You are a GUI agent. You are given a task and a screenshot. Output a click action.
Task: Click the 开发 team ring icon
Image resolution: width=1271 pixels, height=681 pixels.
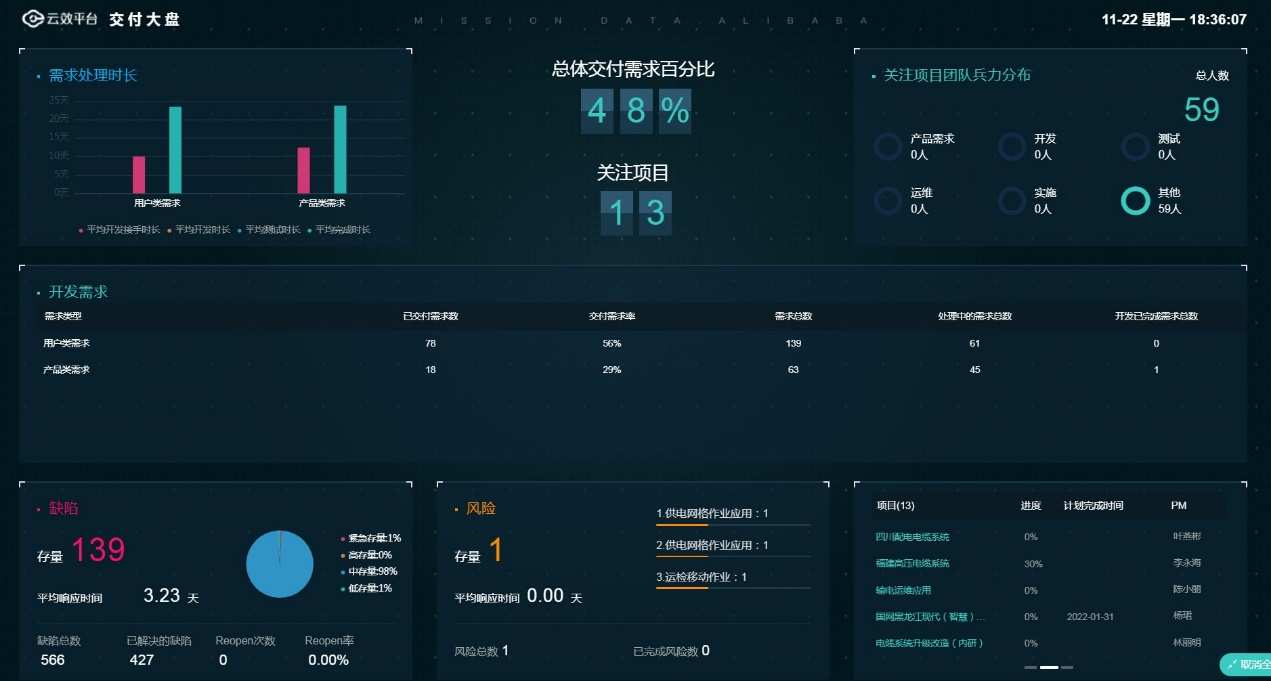(x=1012, y=147)
